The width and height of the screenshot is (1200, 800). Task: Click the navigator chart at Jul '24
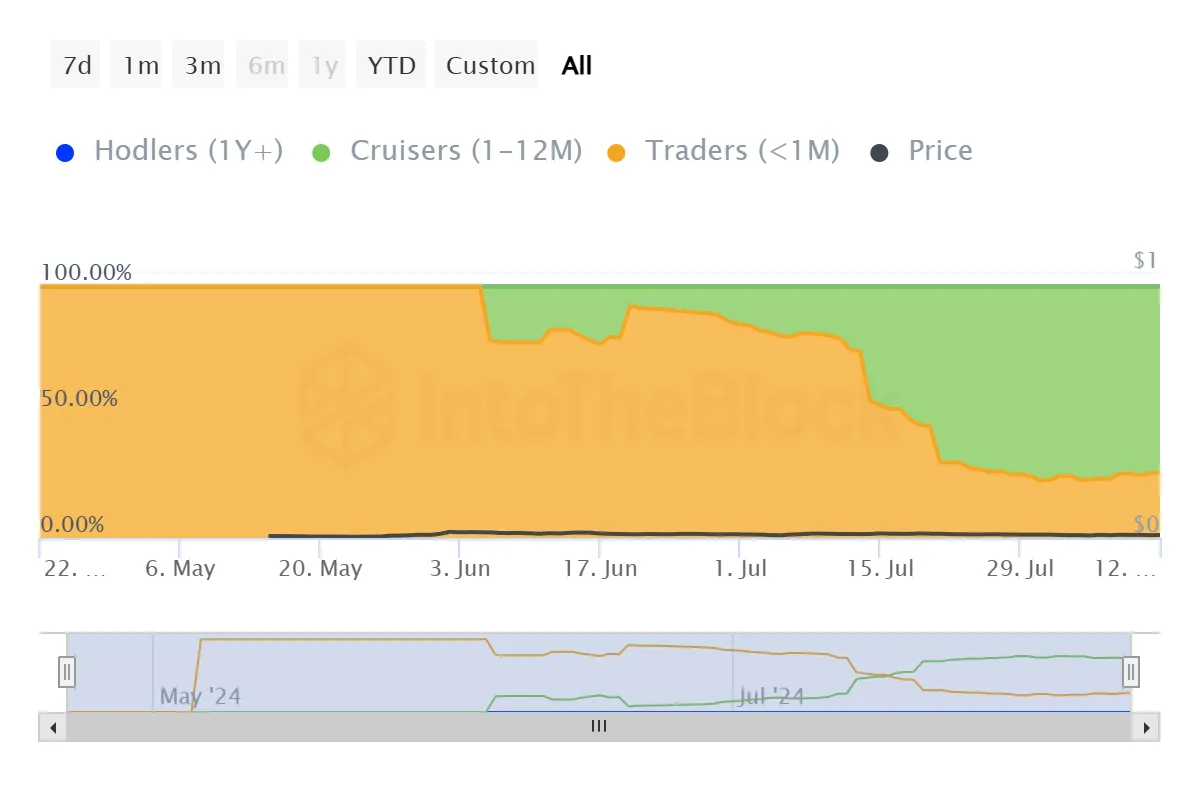pyautogui.click(x=771, y=695)
